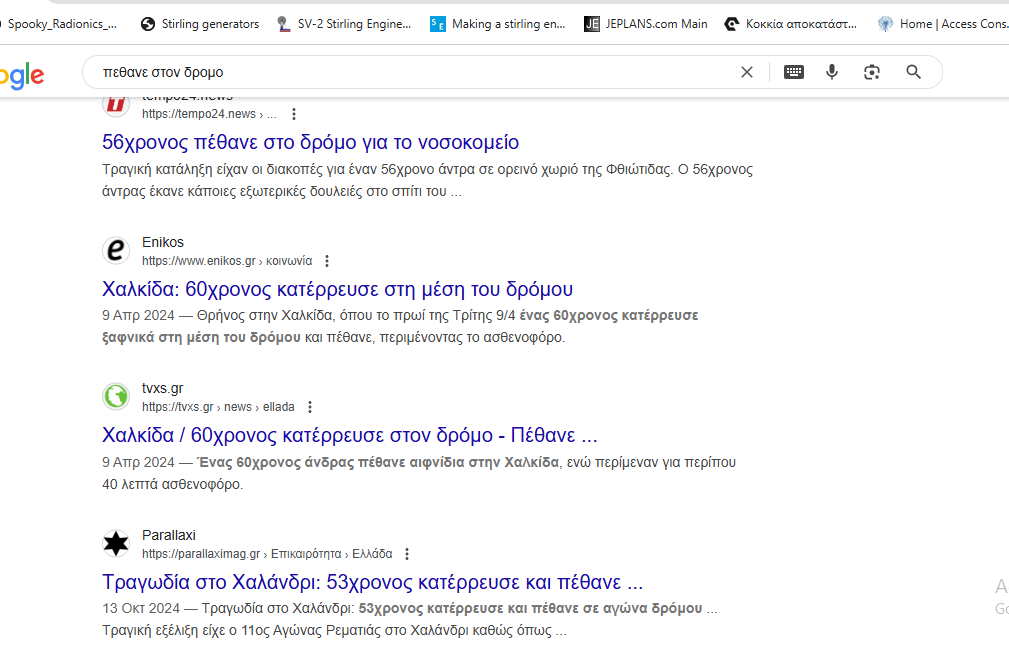Open "Τραγωδία στο Χαλάνδρι" Parallaxi result

pyautogui.click(x=372, y=582)
